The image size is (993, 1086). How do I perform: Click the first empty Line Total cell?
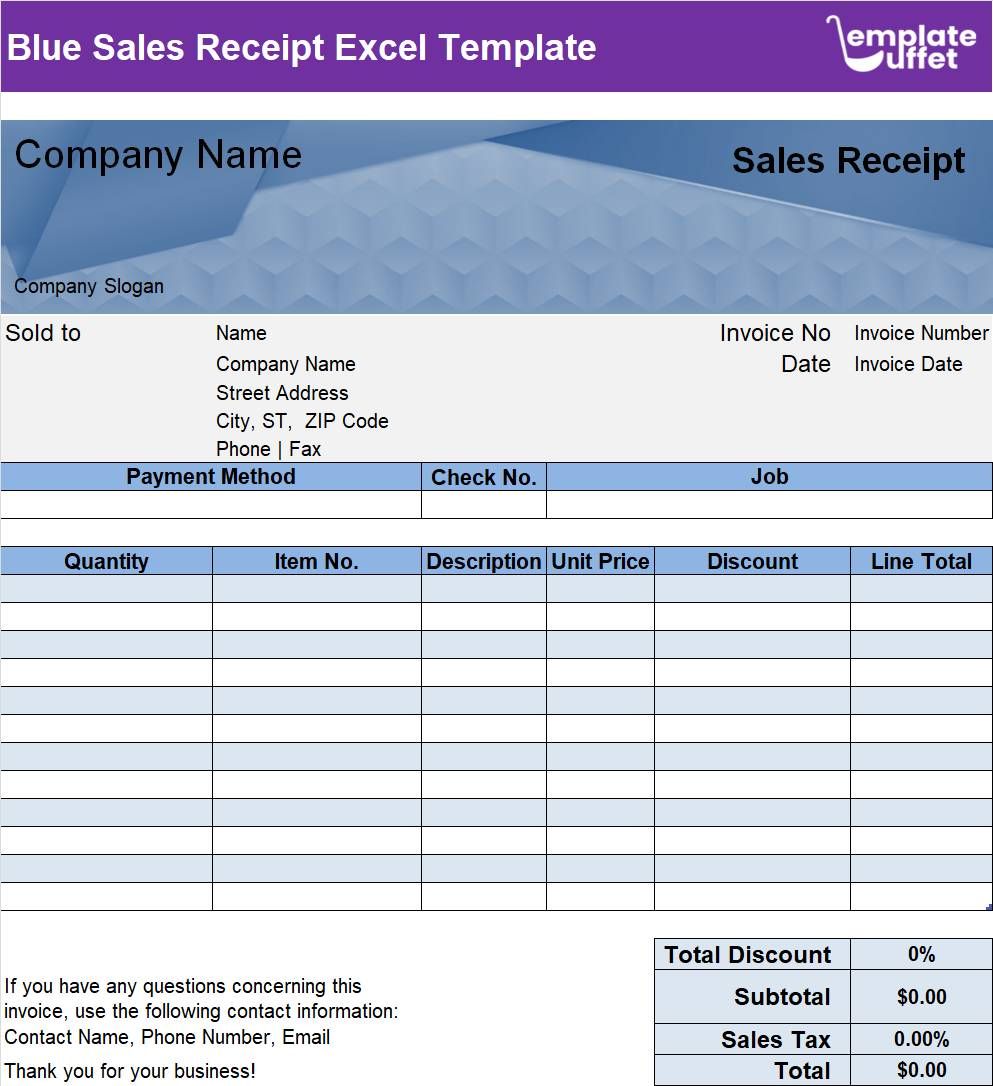[x=920, y=588]
